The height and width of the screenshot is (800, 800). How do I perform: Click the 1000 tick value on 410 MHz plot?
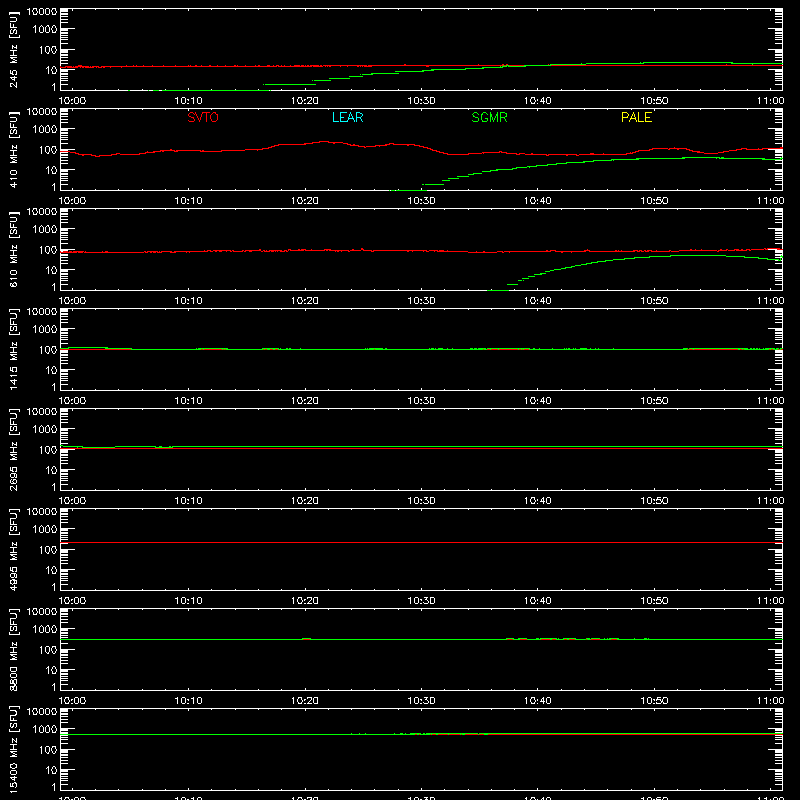[45, 130]
